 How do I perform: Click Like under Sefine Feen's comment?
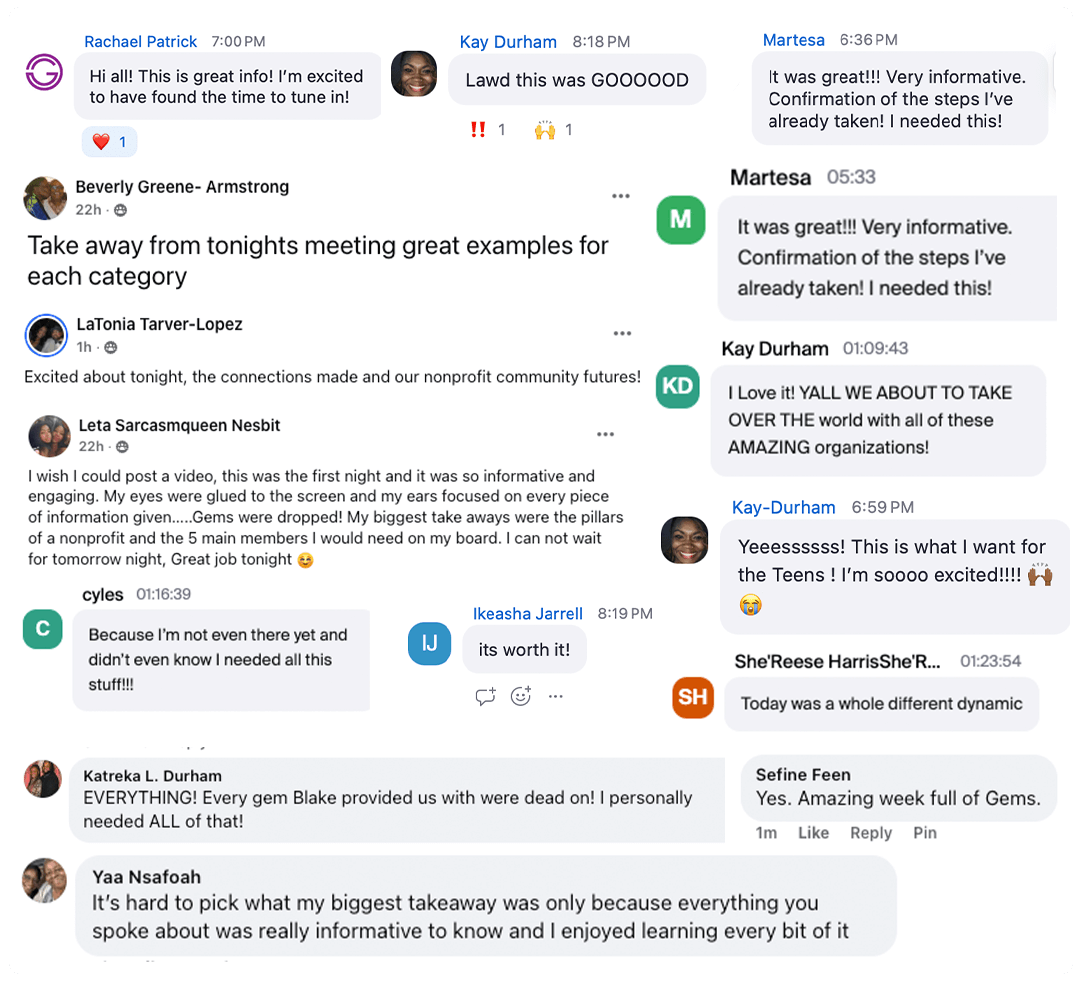click(x=813, y=833)
